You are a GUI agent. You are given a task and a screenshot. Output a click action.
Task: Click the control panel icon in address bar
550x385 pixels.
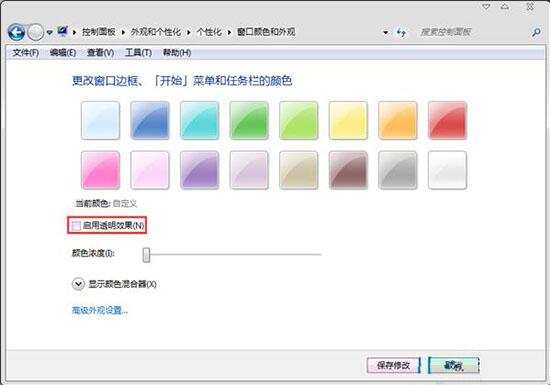(63, 32)
